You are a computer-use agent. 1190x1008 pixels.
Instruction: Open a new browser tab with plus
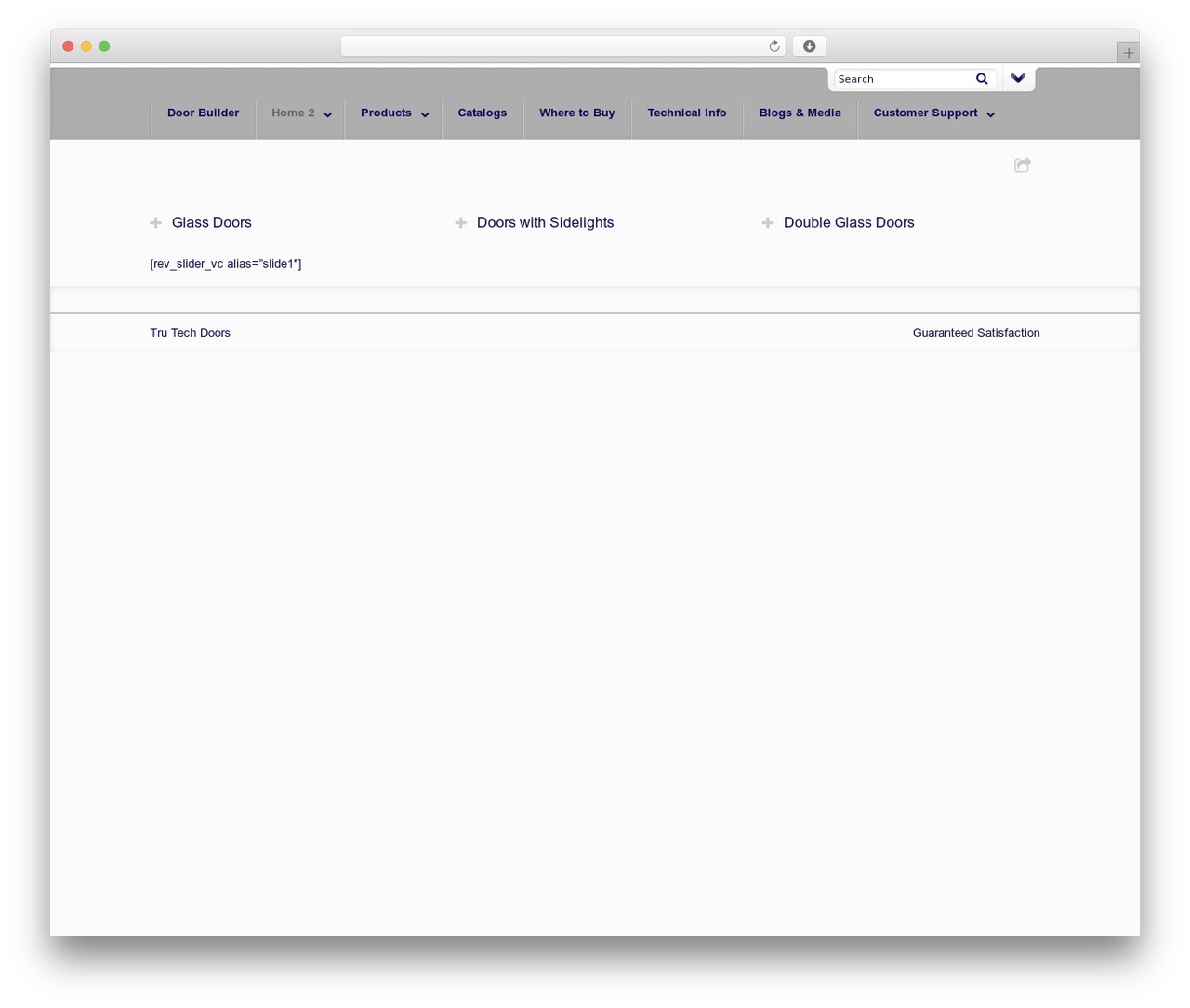[x=1128, y=53]
